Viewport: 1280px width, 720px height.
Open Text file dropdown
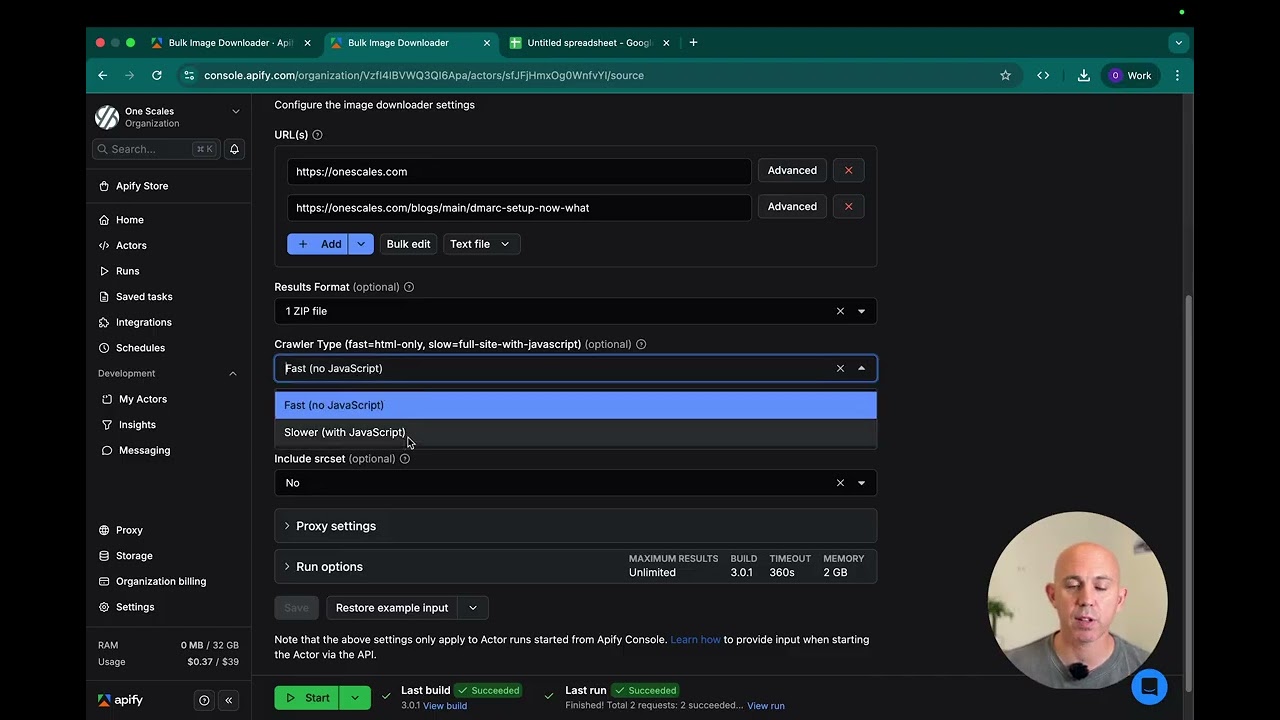point(481,244)
